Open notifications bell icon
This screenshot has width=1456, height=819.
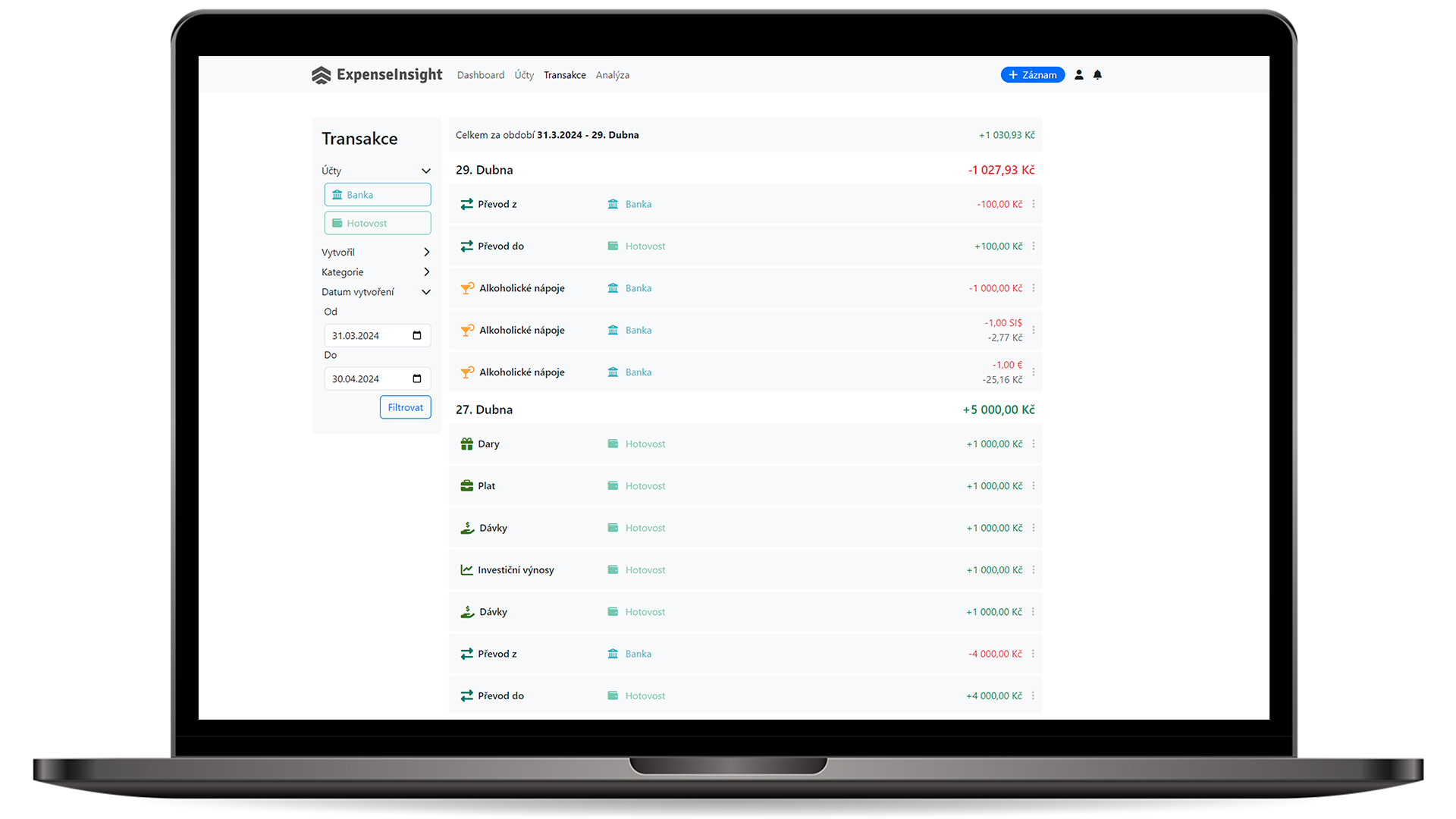coord(1097,75)
